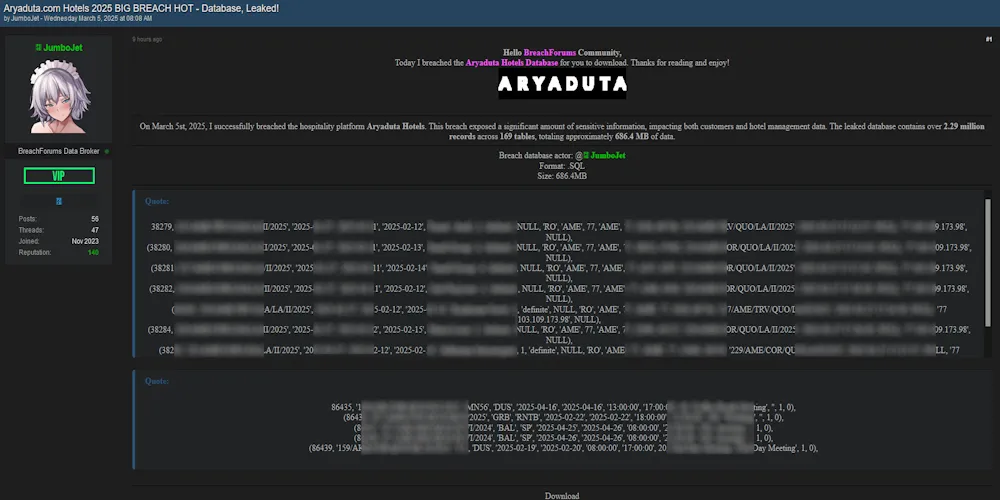Click the first 'Quote:' label

point(157,202)
